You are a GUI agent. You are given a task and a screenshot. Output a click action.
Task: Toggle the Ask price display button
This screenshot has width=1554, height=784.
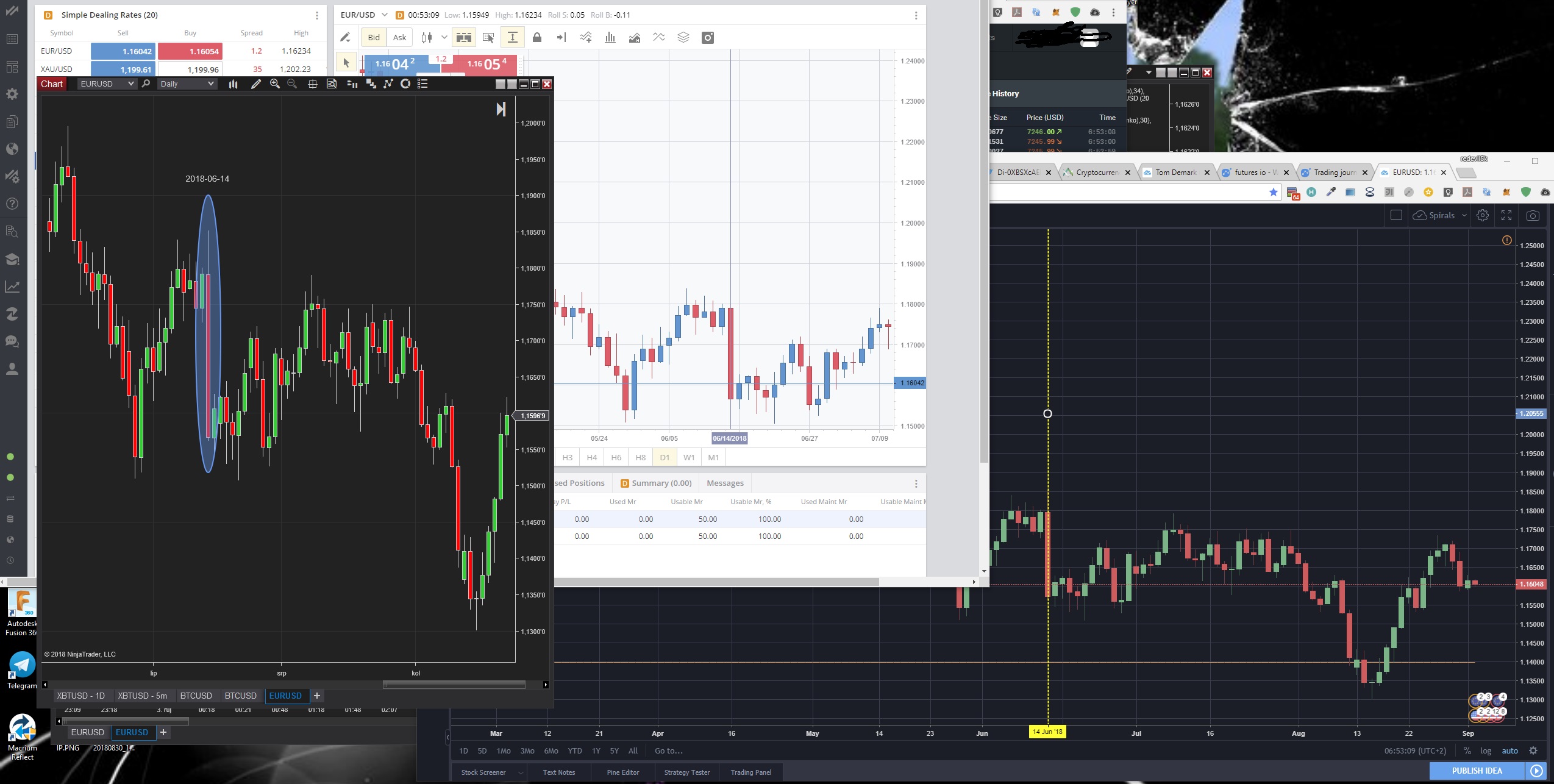(x=399, y=38)
